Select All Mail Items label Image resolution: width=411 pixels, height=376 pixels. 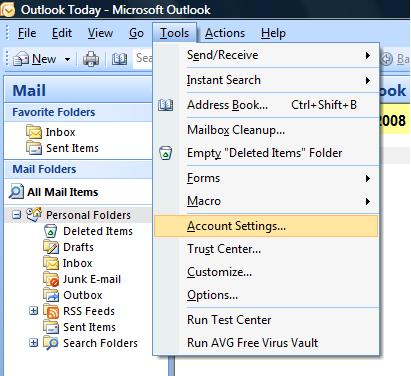[x=63, y=192]
